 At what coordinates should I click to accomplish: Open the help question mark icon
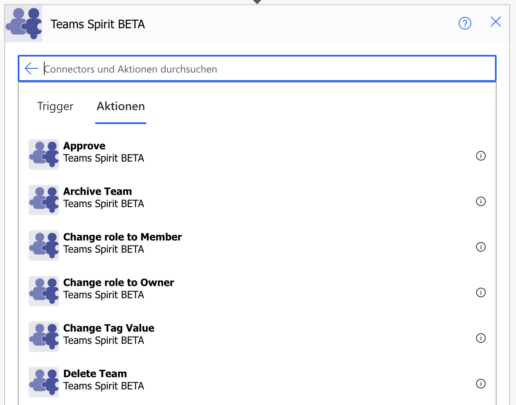465,23
